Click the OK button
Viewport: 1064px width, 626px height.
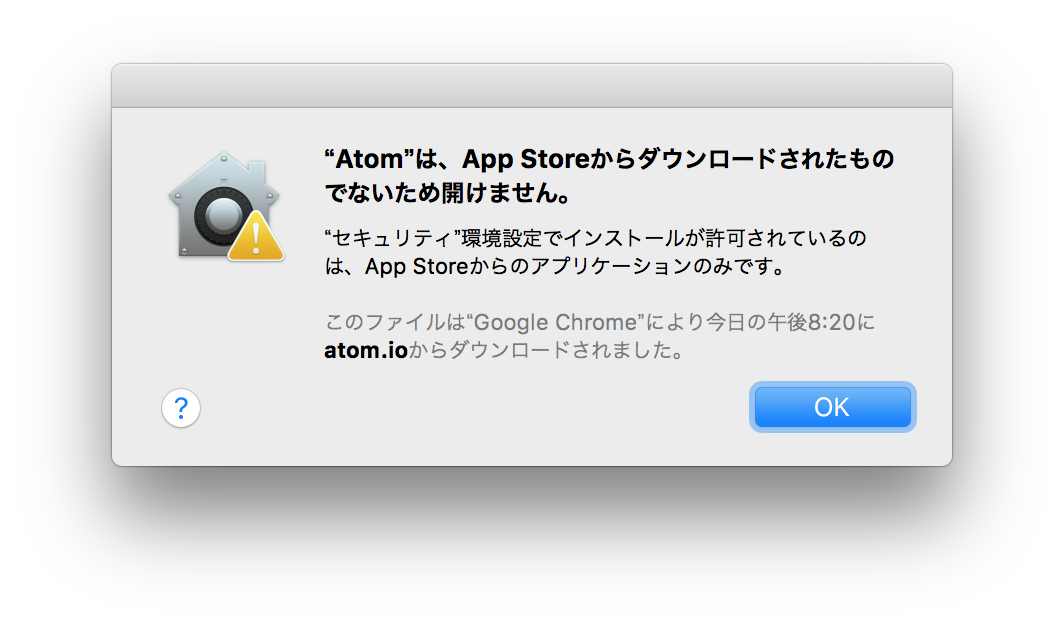tap(833, 407)
